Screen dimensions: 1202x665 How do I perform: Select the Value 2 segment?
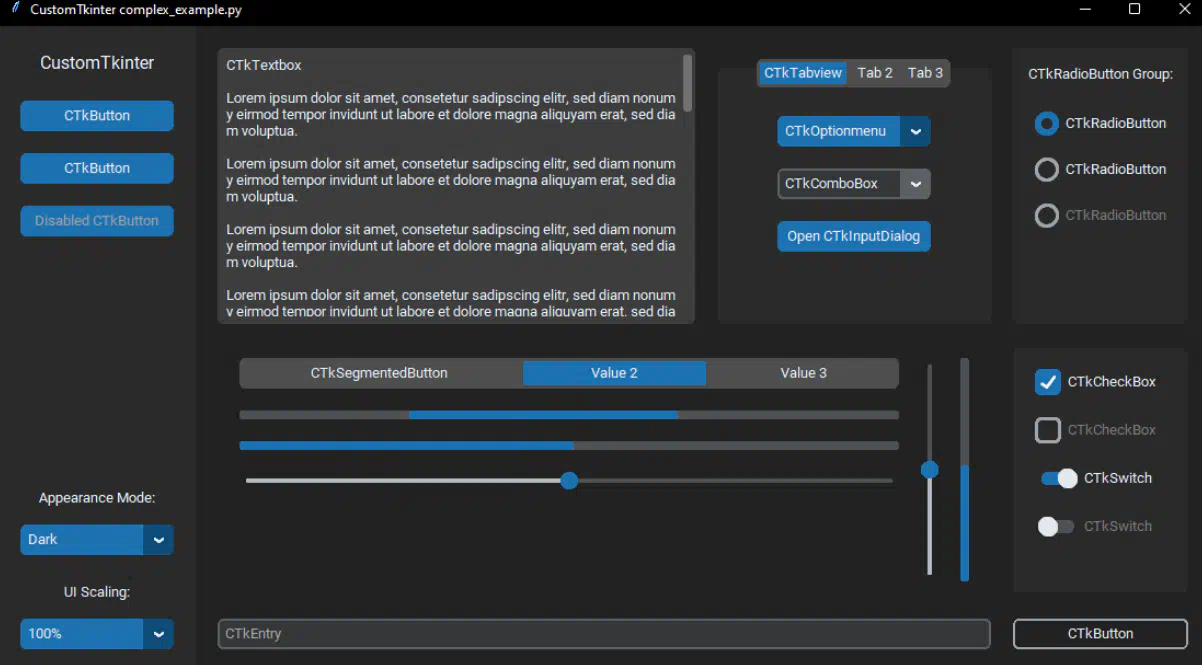click(x=614, y=374)
